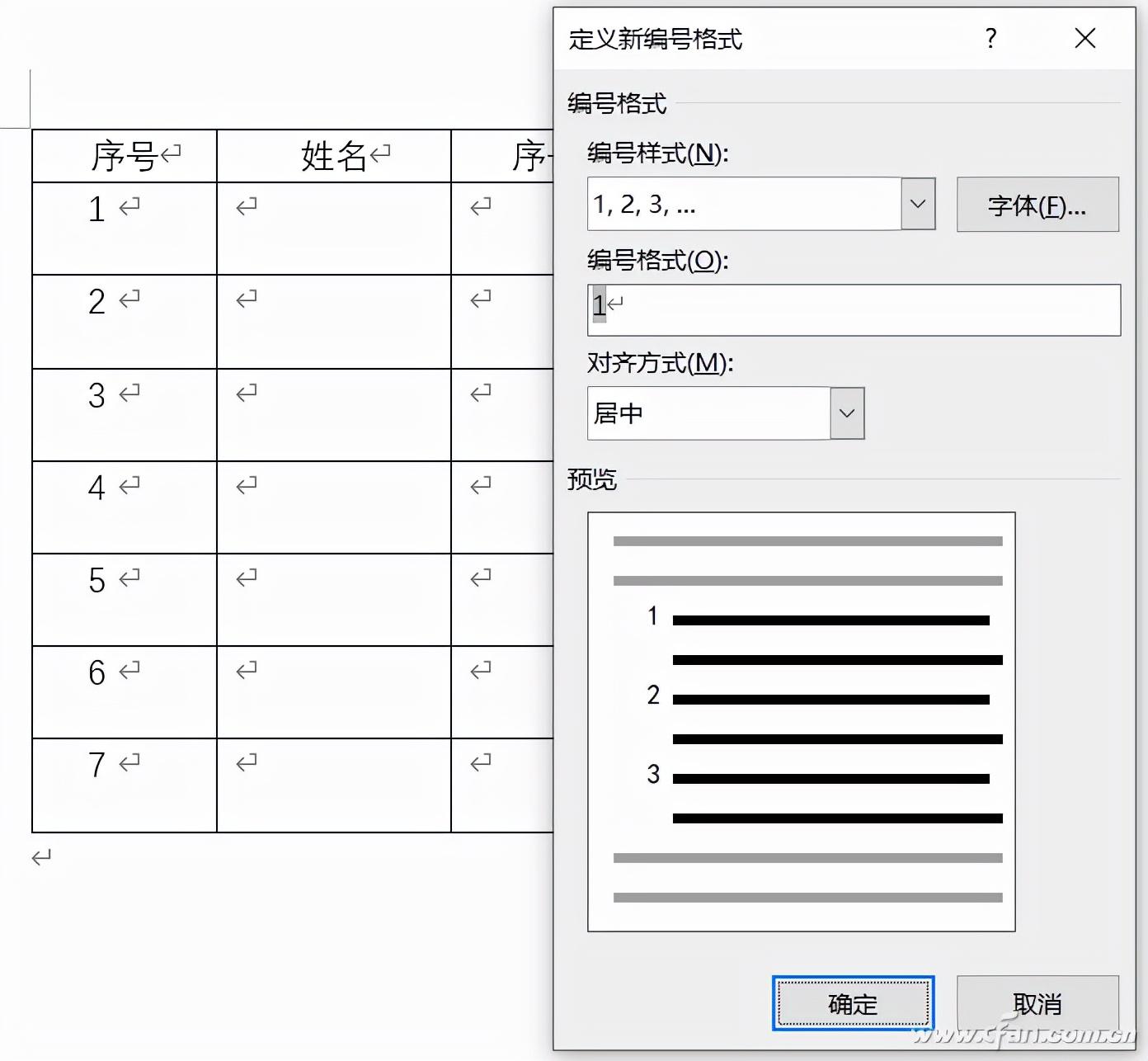Screen dimensions: 1148x1061
Task: Open the 编号样式 dropdown arrow
Action: pyautogui.click(x=918, y=204)
